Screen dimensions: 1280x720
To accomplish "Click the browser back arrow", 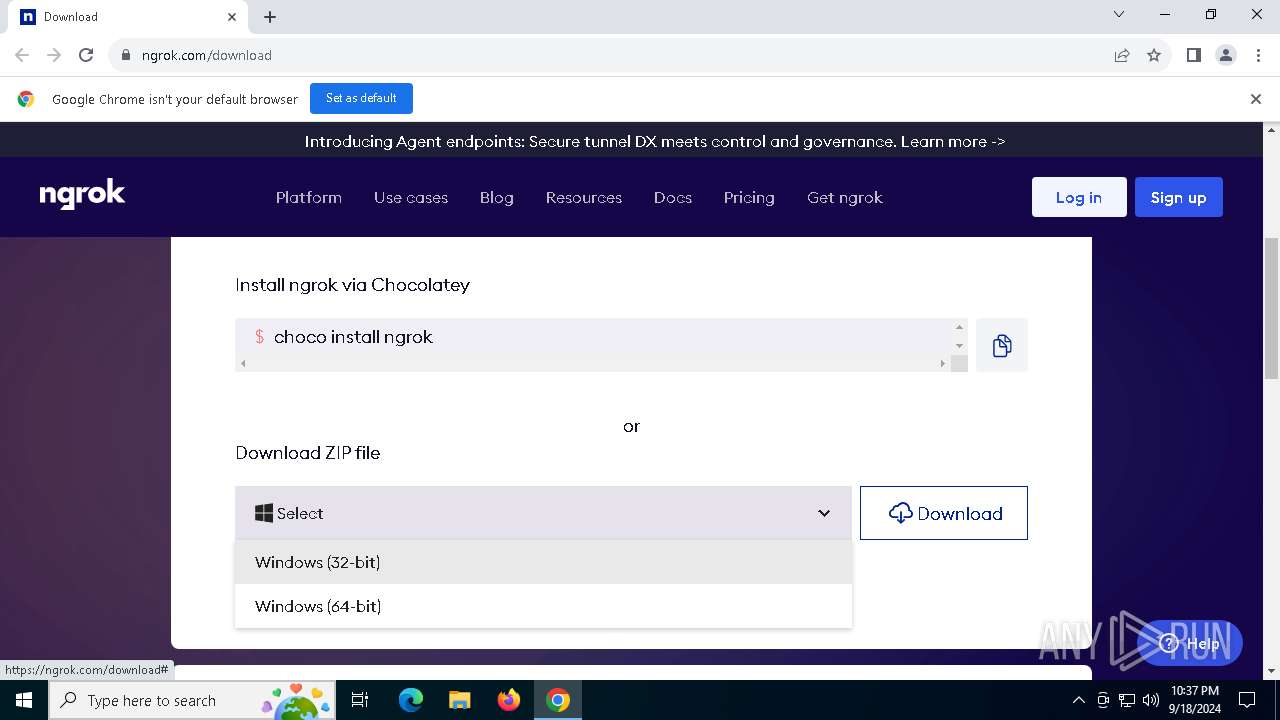I will 22,55.
